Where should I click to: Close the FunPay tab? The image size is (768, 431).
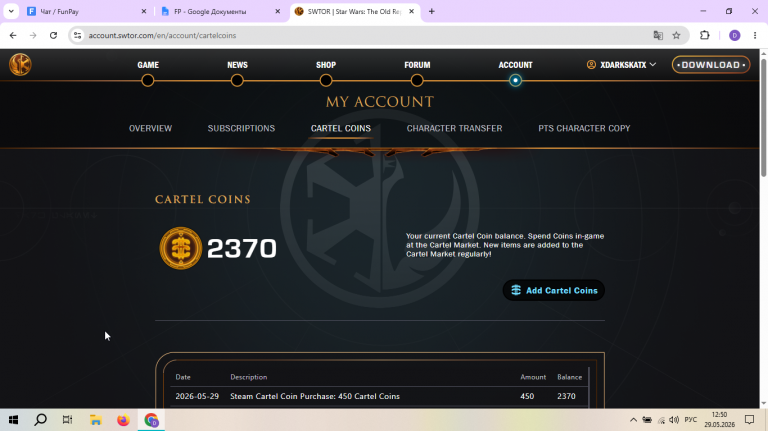coord(144,11)
